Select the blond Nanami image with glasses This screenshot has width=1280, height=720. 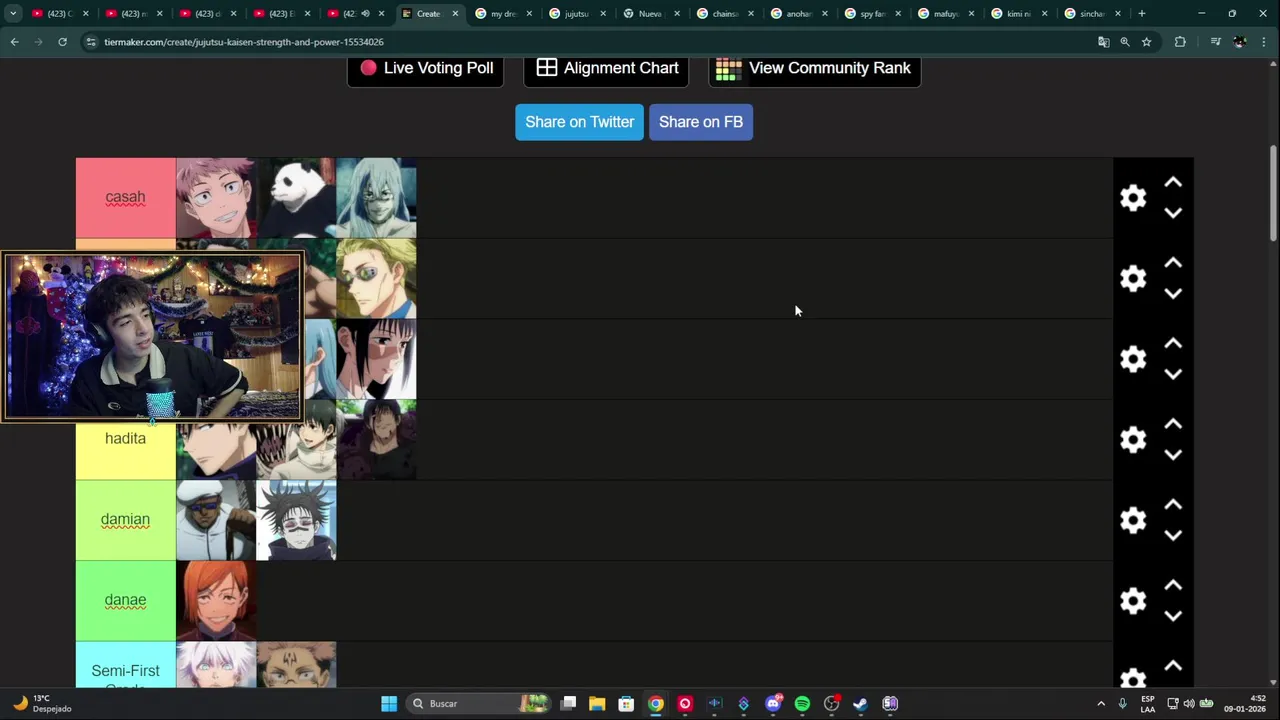pyautogui.click(x=376, y=278)
